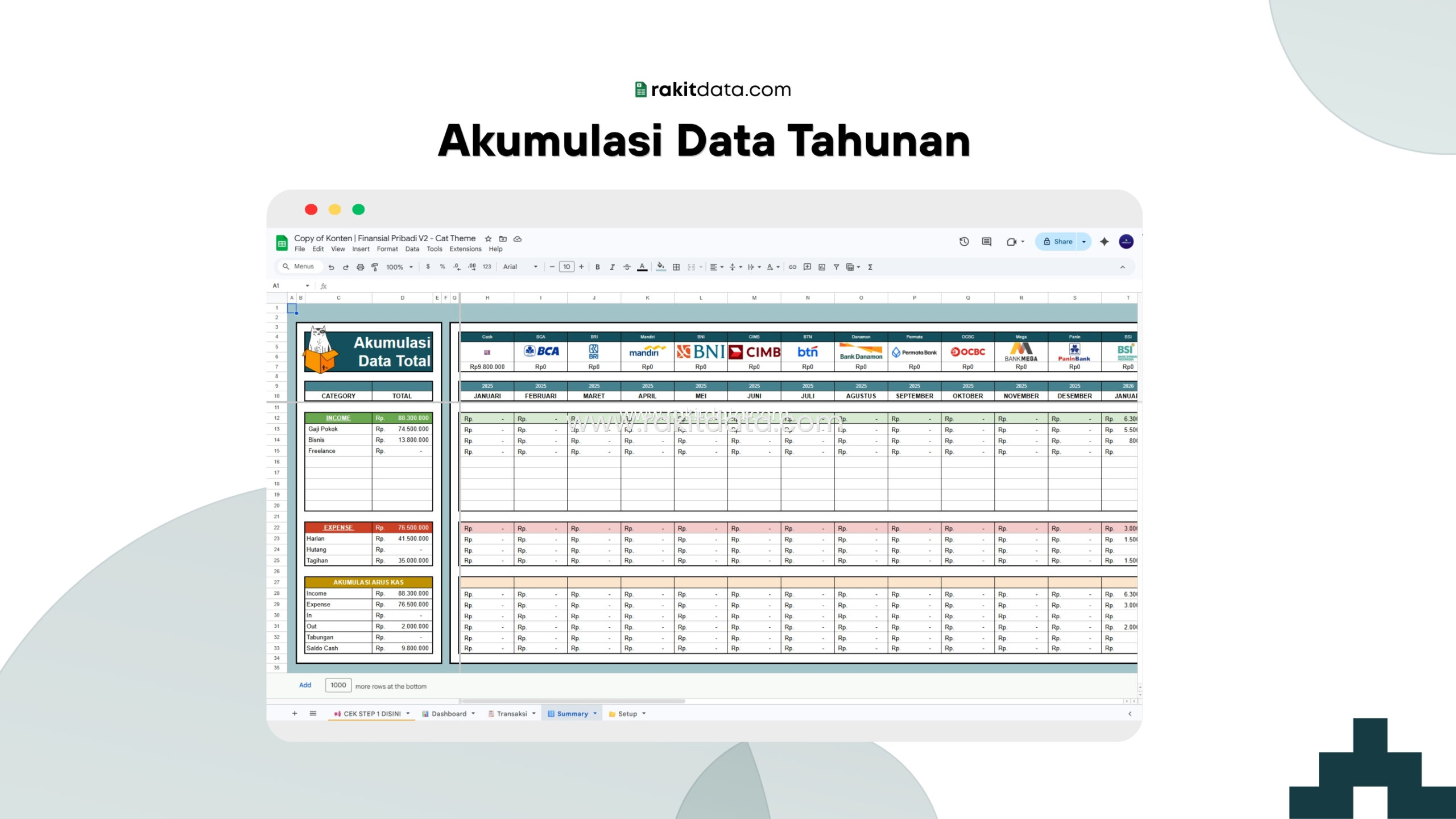Click the font size field showing 10
1456x819 pixels.
[x=567, y=267]
